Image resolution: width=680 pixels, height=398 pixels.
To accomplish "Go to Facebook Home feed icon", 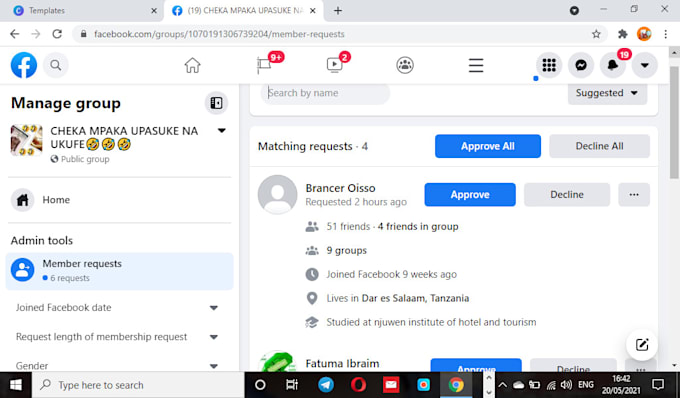I will pyautogui.click(x=192, y=65).
